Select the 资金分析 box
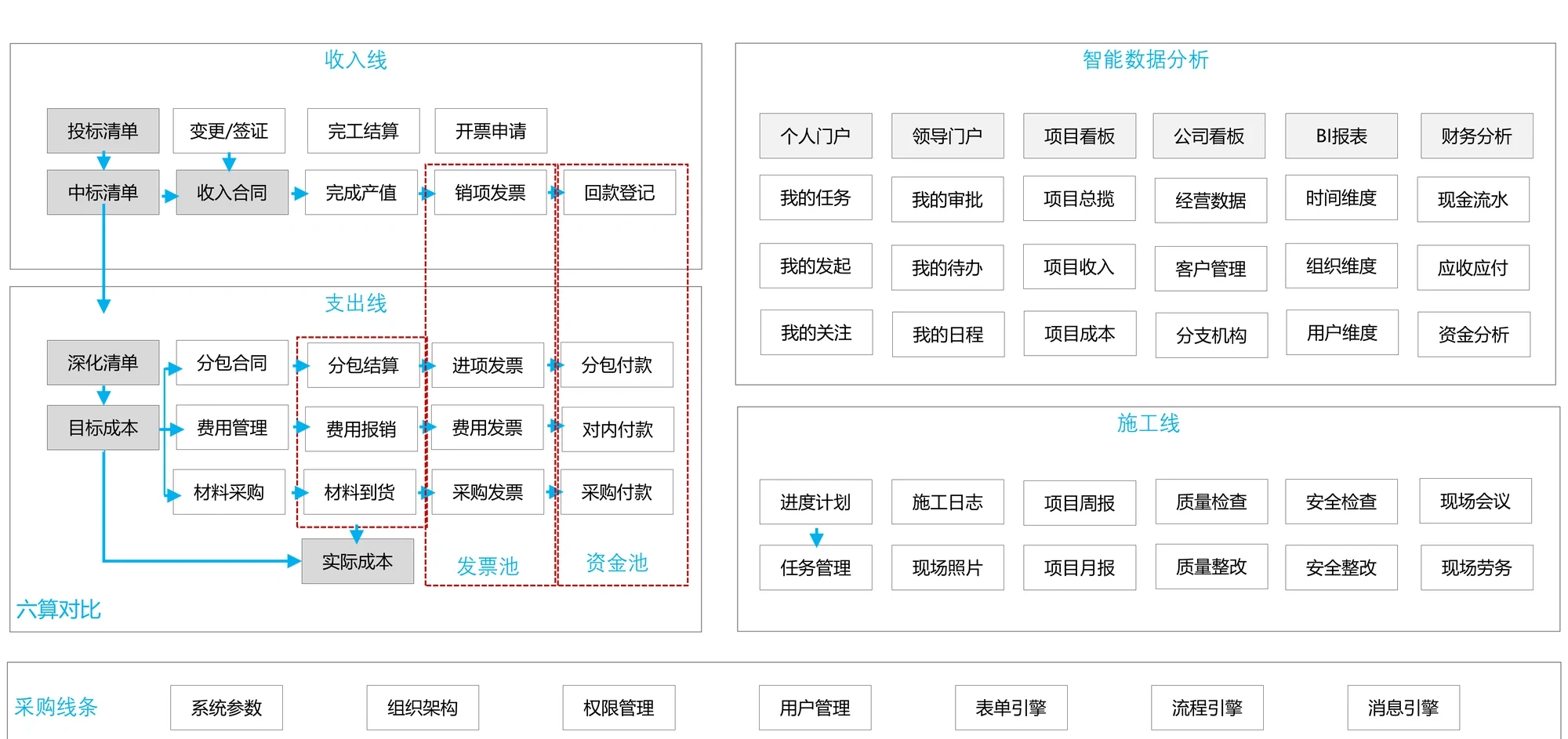Image resolution: width=1568 pixels, height=739 pixels. (1474, 334)
